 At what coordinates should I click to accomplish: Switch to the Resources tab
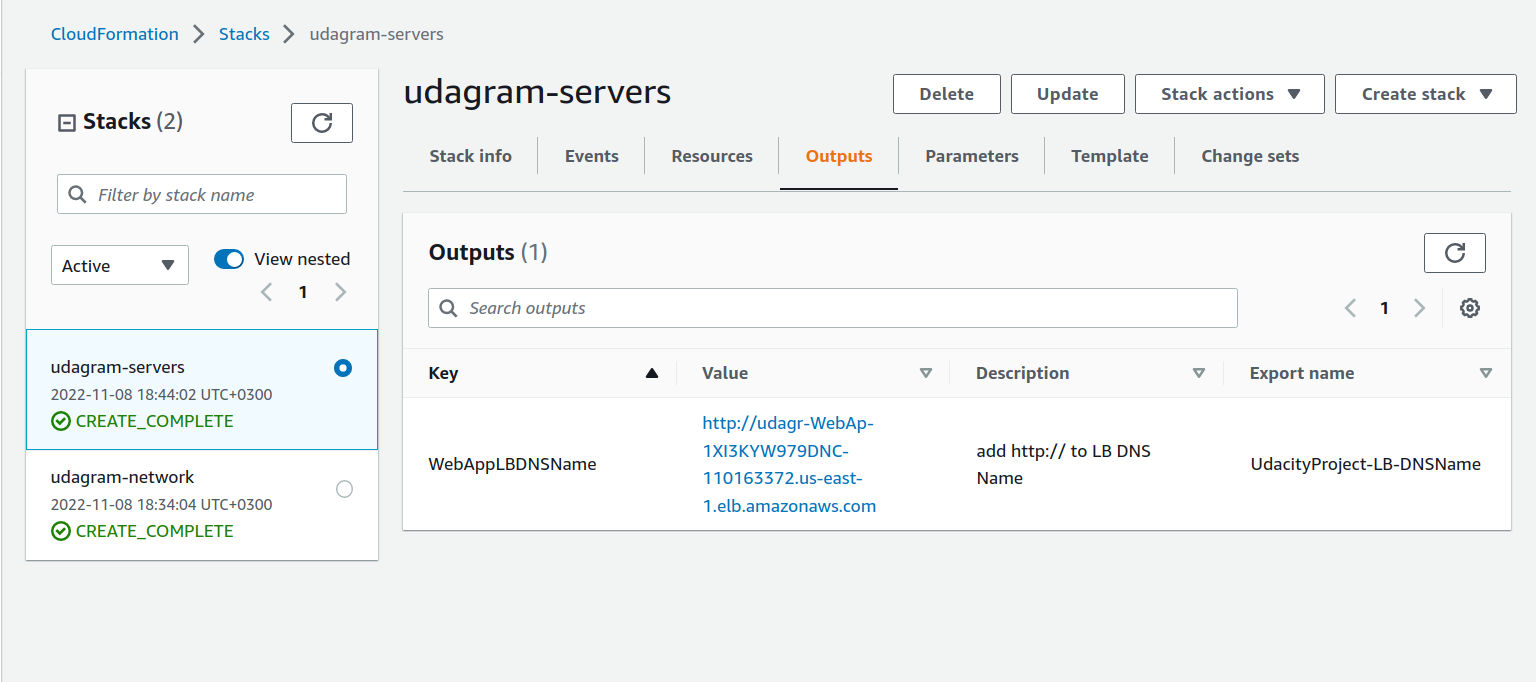[712, 156]
